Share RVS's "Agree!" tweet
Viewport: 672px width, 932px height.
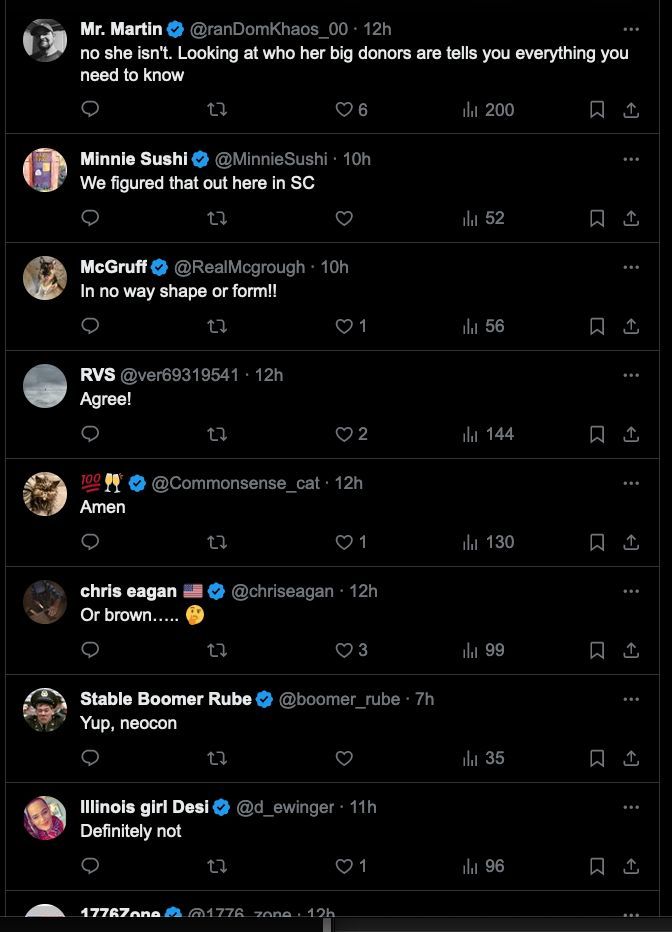click(631, 434)
